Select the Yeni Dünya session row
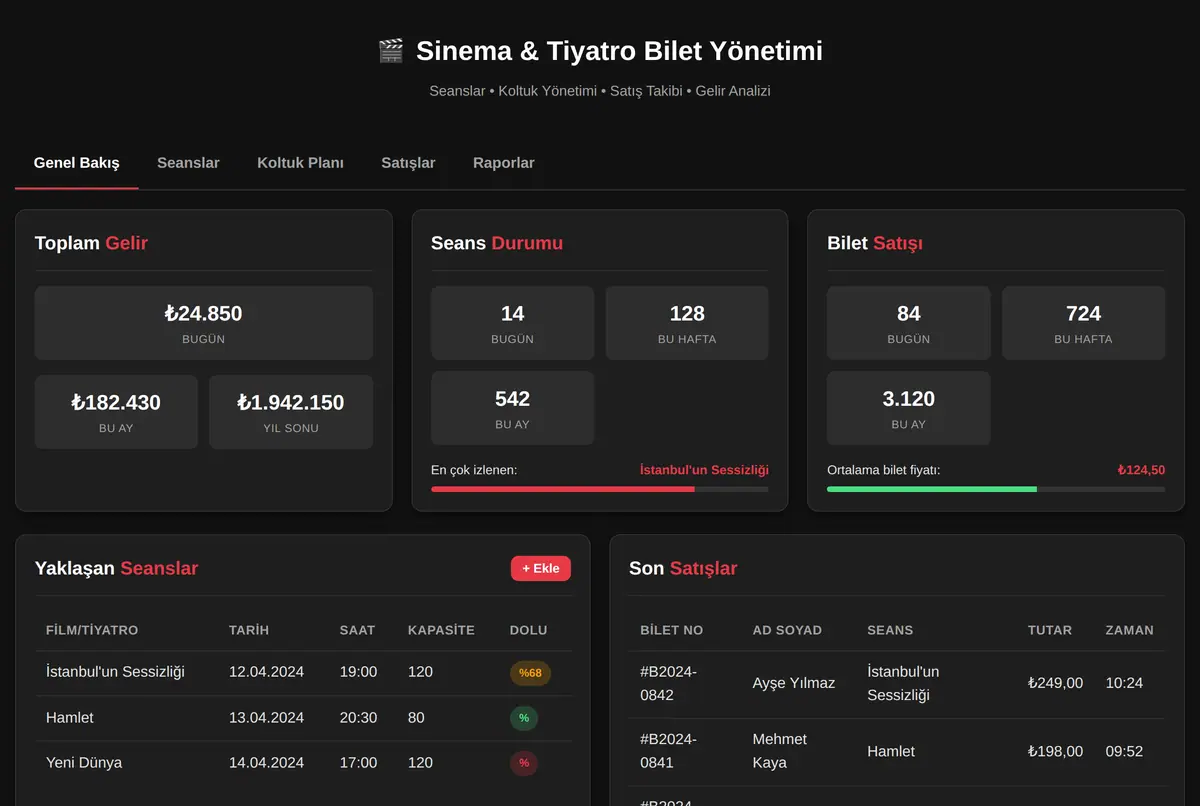The image size is (1200, 806). [304, 763]
